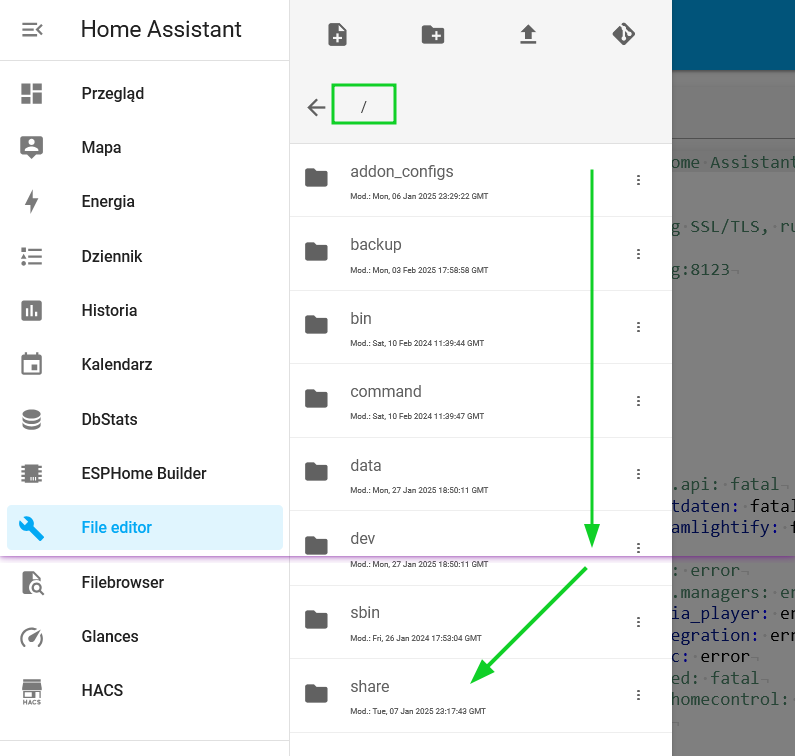Screen dimensions: 795x756
Task: Open DbStats in sidebar
Action: [144, 419]
